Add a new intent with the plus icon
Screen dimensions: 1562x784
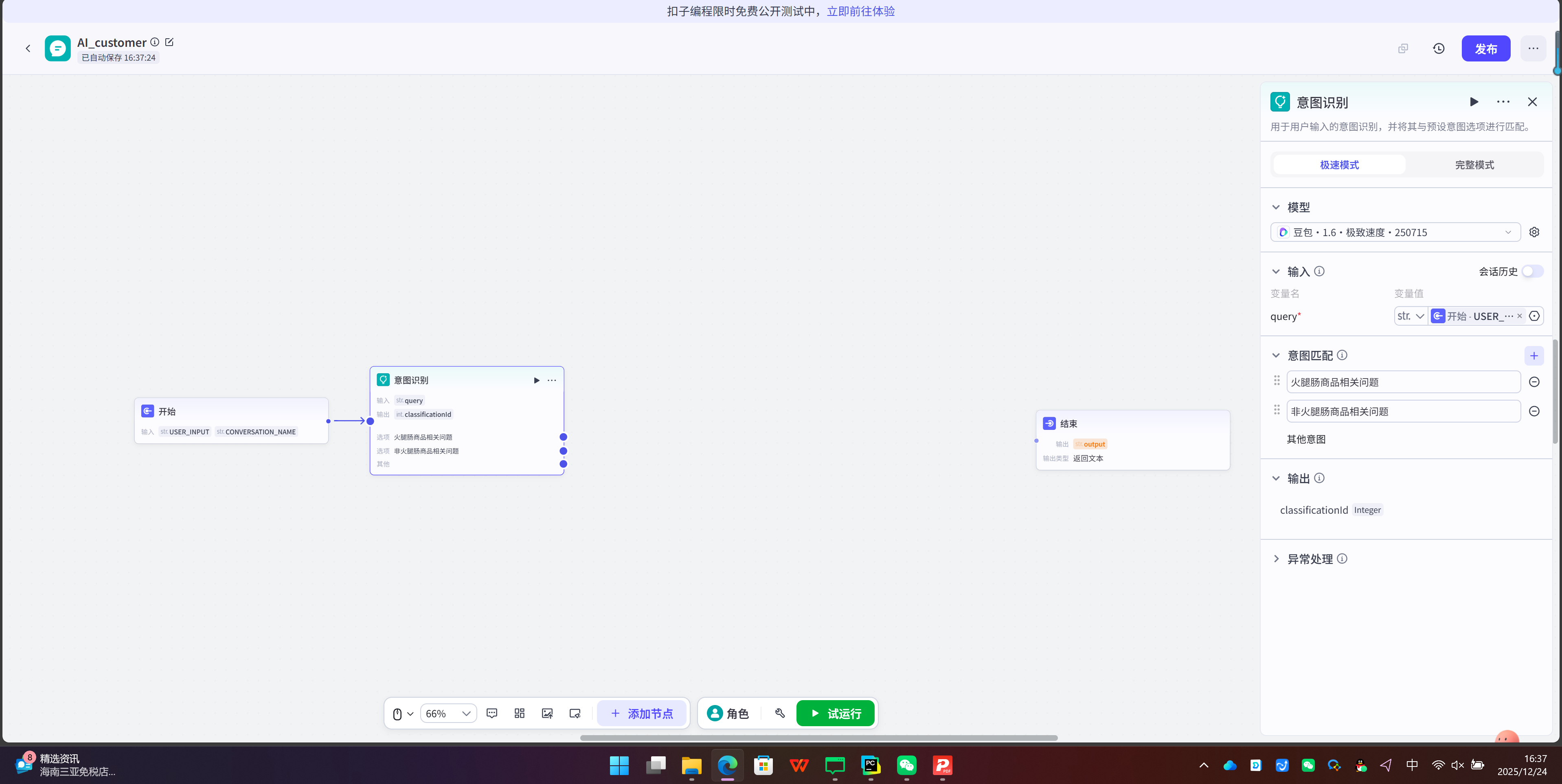pyautogui.click(x=1533, y=356)
